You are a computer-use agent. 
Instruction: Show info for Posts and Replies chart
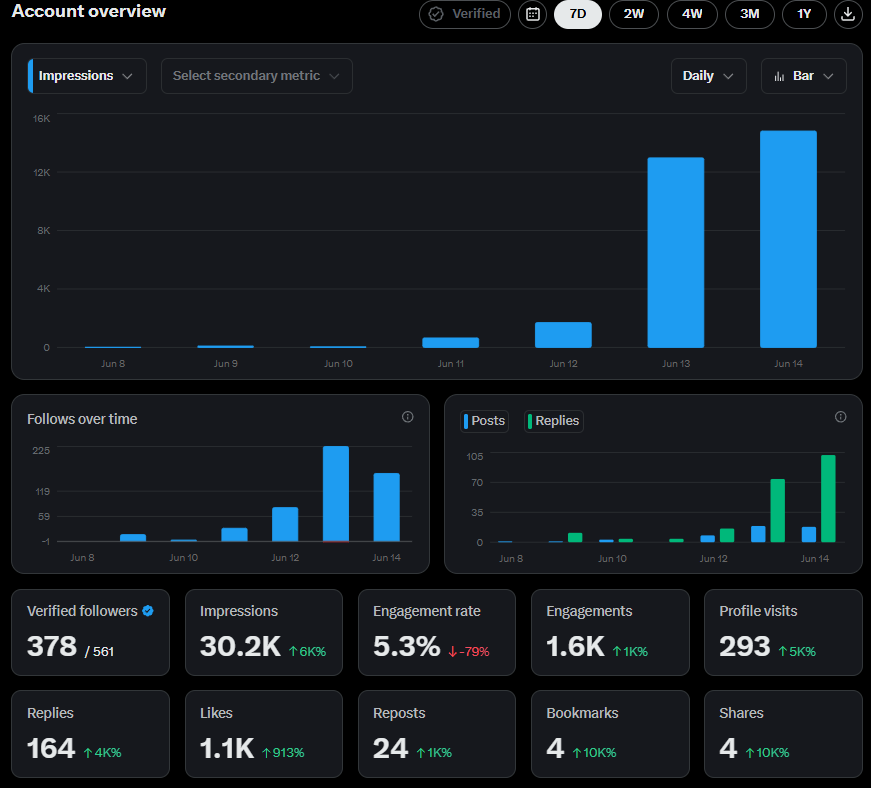tap(840, 417)
